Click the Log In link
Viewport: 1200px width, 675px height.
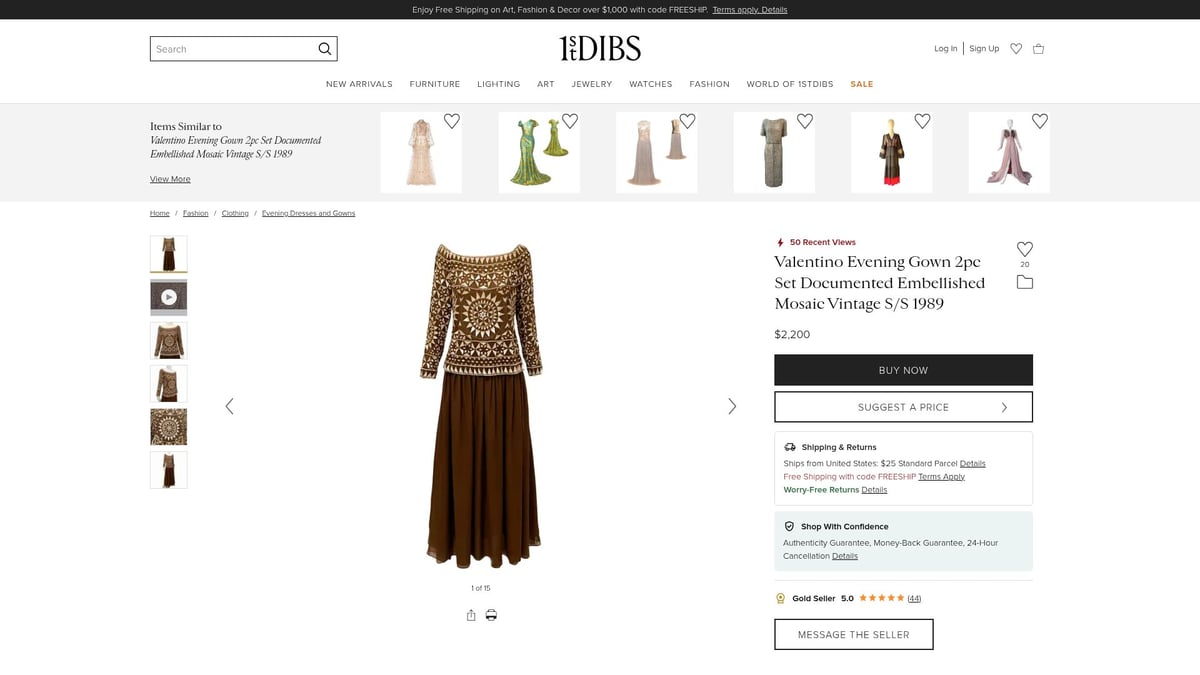946,49
